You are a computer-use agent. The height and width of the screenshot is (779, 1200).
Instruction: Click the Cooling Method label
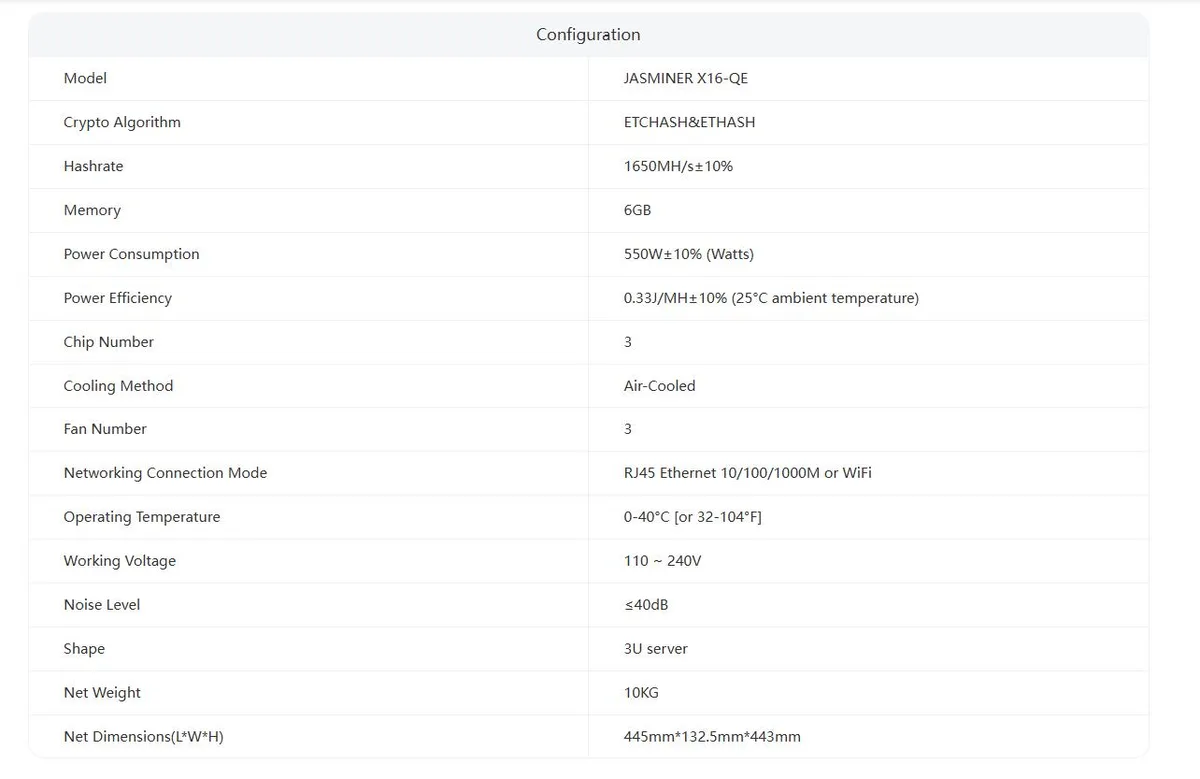pos(118,386)
